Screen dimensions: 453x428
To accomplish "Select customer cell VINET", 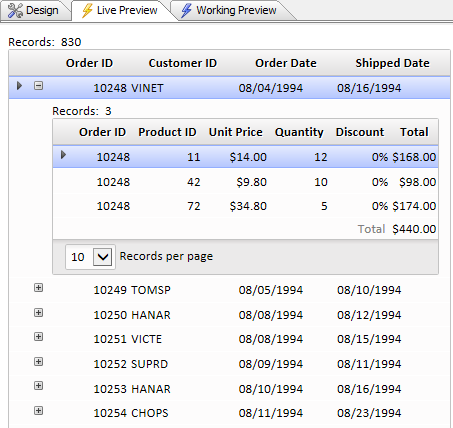I will pyautogui.click(x=147, y=88).
